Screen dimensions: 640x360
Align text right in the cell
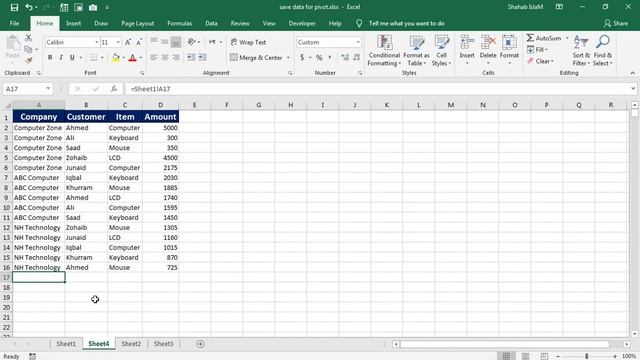[176, 58]
